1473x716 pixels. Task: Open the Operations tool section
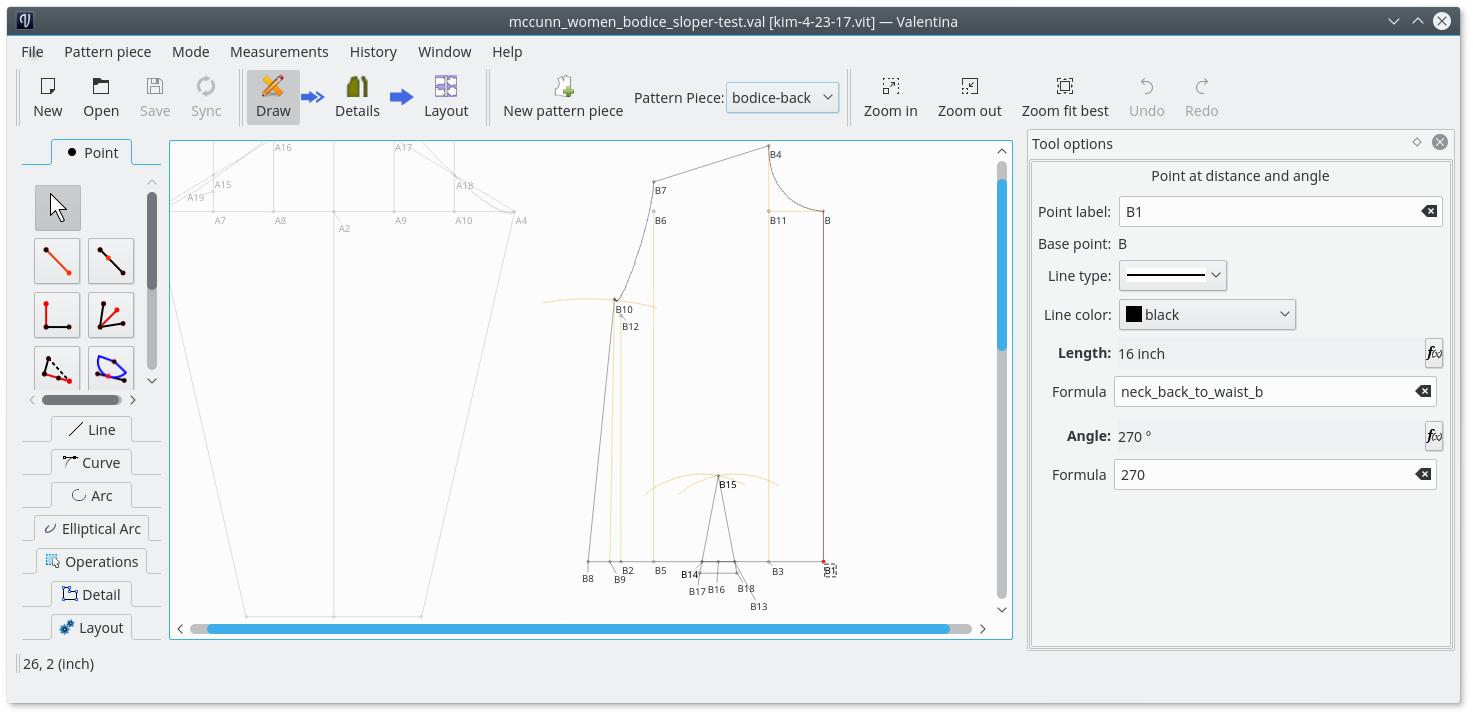pyautogui.click(x=91, y=562)
